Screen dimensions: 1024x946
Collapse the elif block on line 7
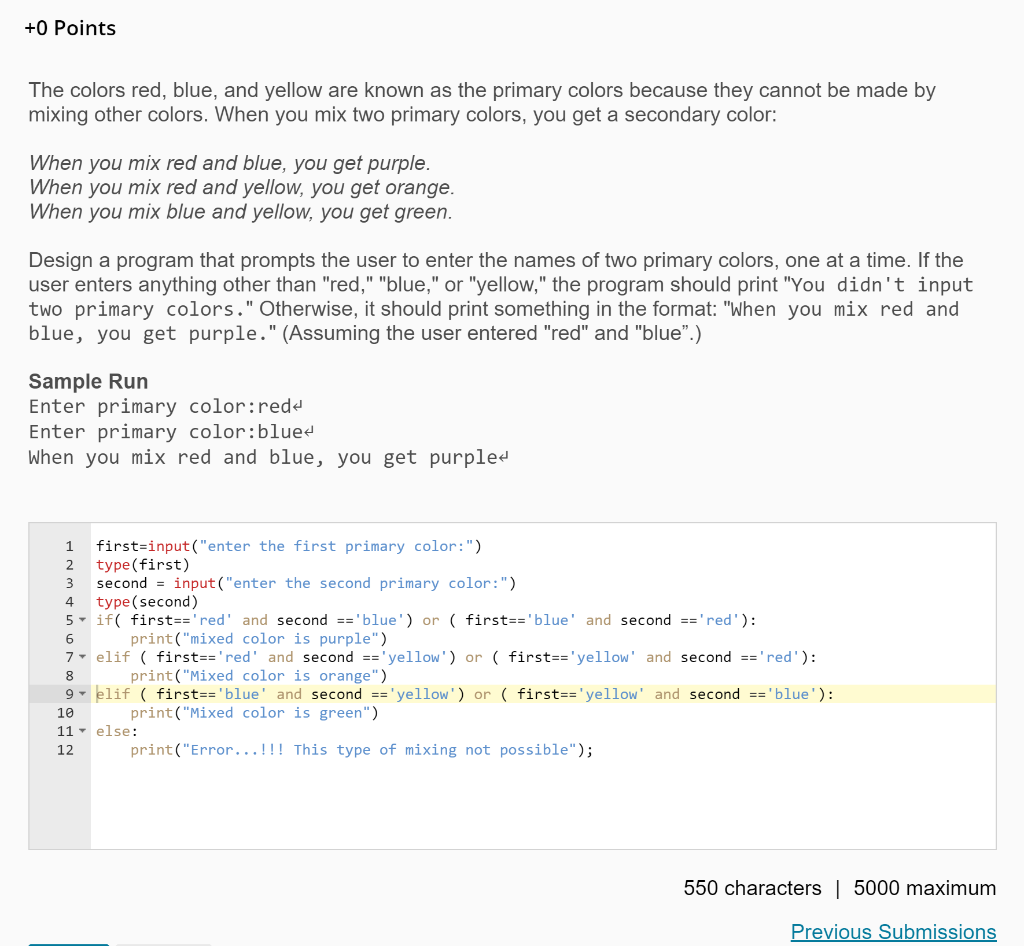(x=82, y=657)
